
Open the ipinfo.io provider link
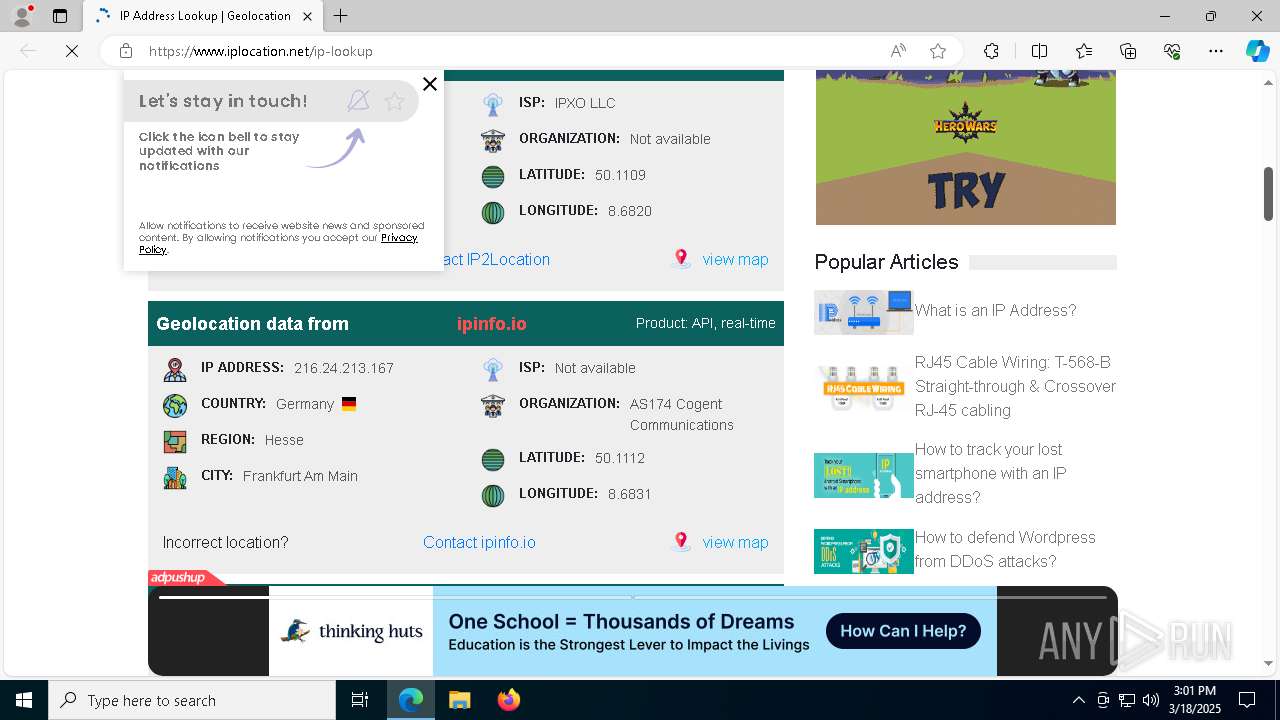pyautogui.click(x=491, y=324)
